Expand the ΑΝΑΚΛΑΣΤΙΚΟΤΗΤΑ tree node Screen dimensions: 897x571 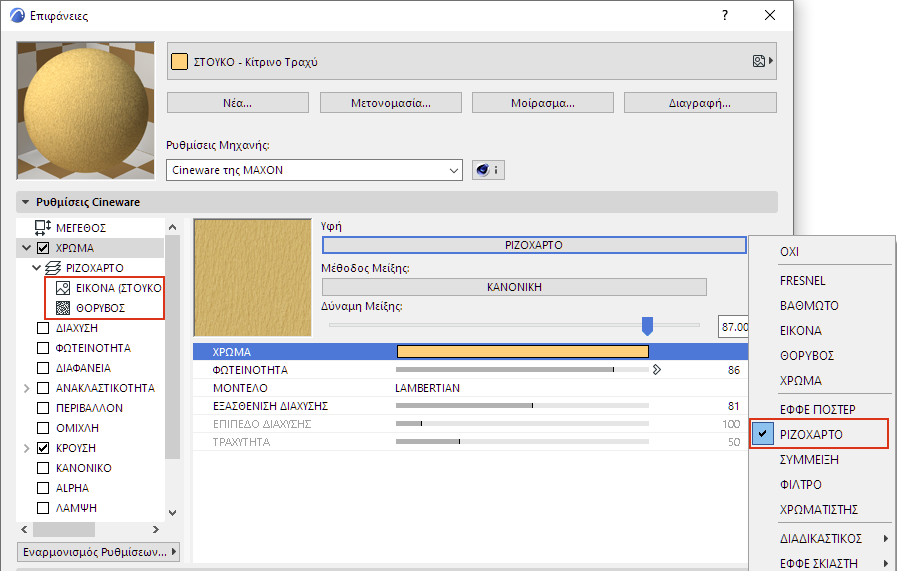click(x=25, y=388)
